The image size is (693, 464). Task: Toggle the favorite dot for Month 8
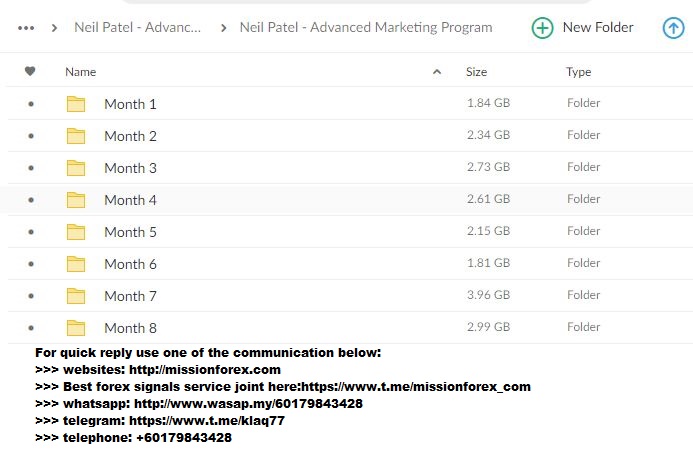click(31, 328)
